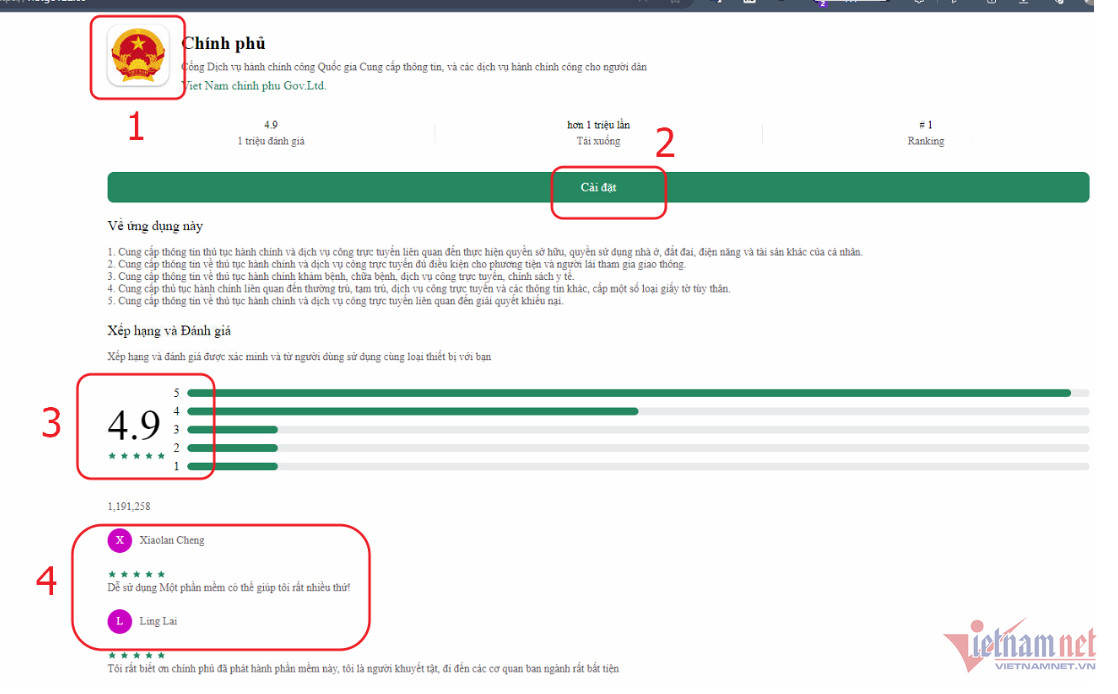Click the national emblem app icon
This screenshot has width=1118, height=694.
click(138, 57)
